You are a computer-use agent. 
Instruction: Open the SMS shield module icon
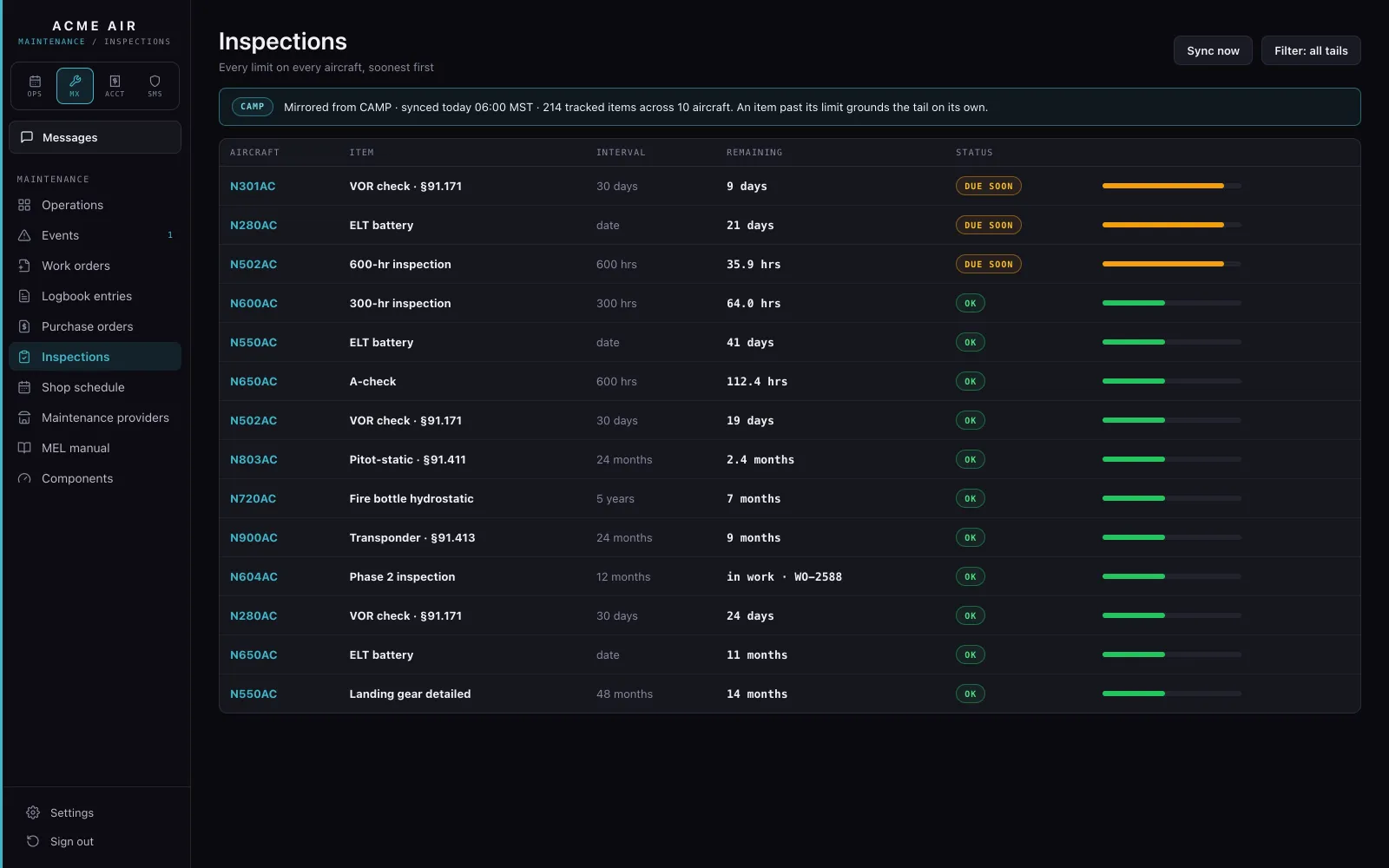155,86
